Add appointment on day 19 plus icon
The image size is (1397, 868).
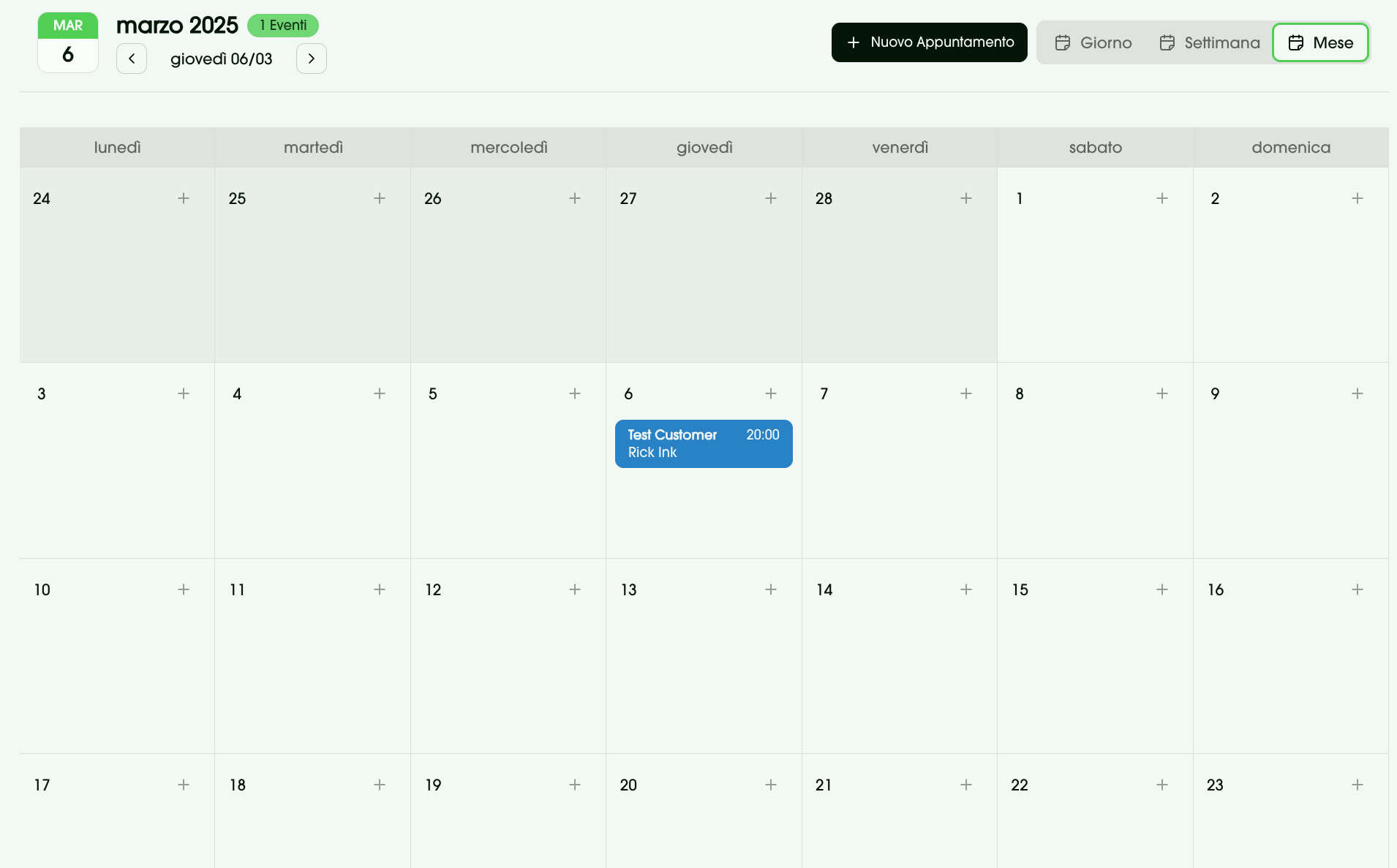click(x=575, y=785)
